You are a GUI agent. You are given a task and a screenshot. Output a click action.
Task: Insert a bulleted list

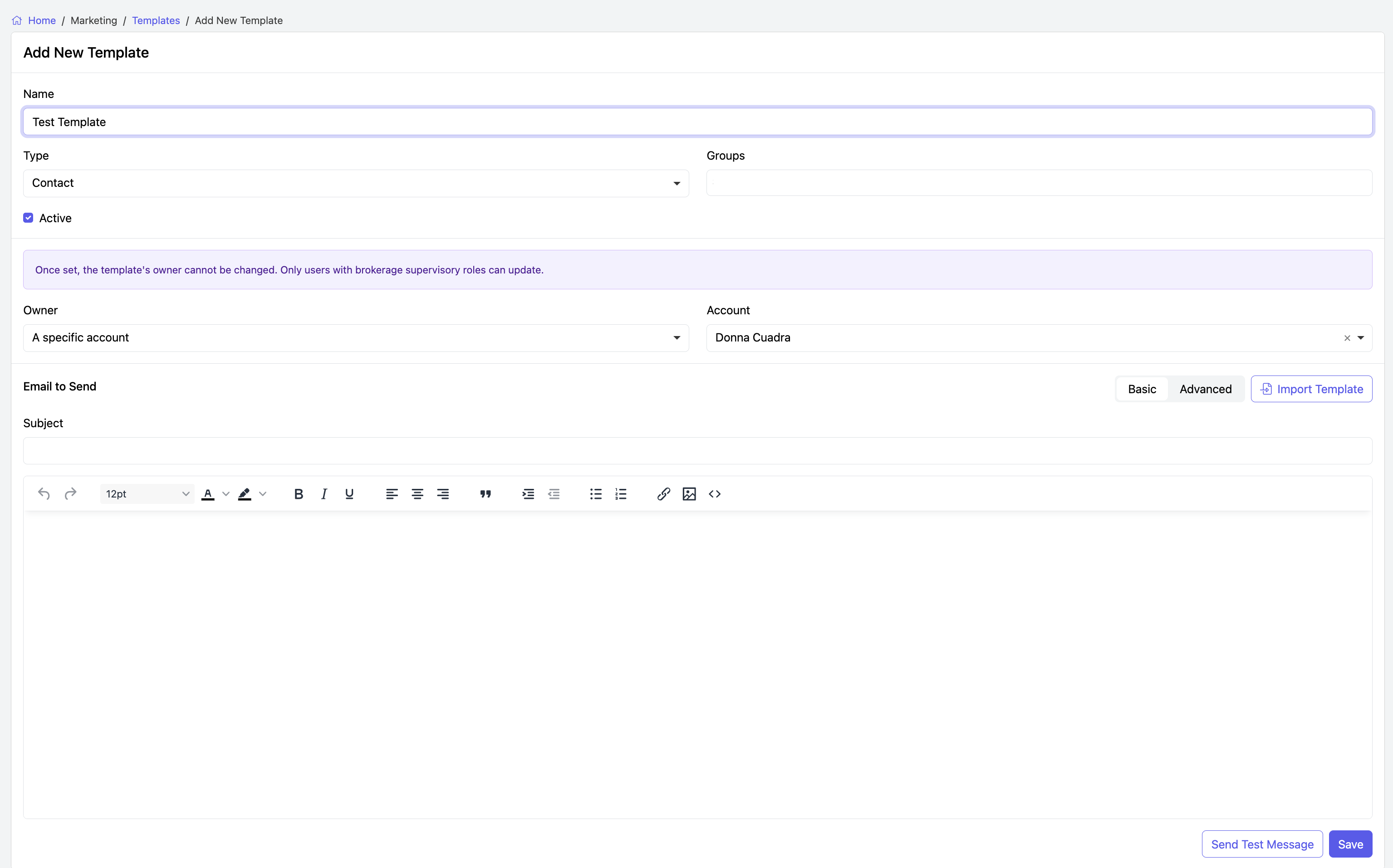tap(595, 494)
